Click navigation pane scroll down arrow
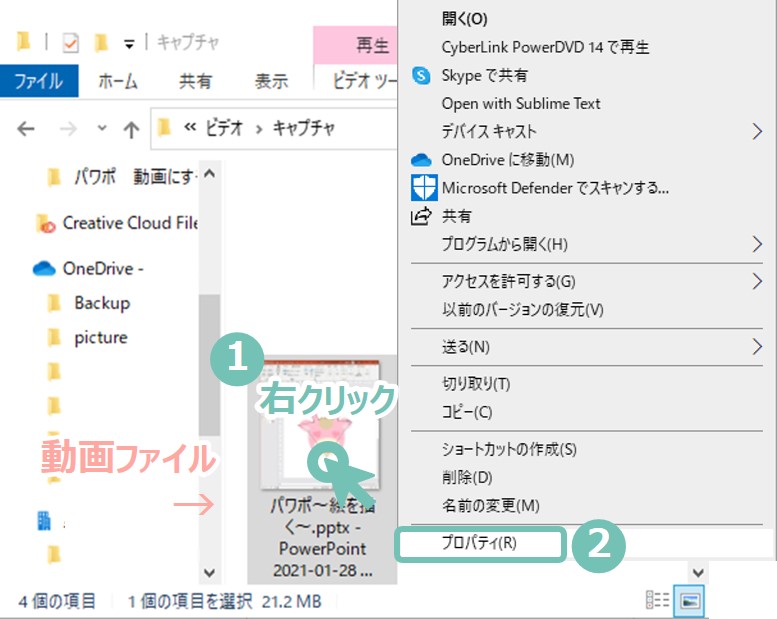 (210, 573)
